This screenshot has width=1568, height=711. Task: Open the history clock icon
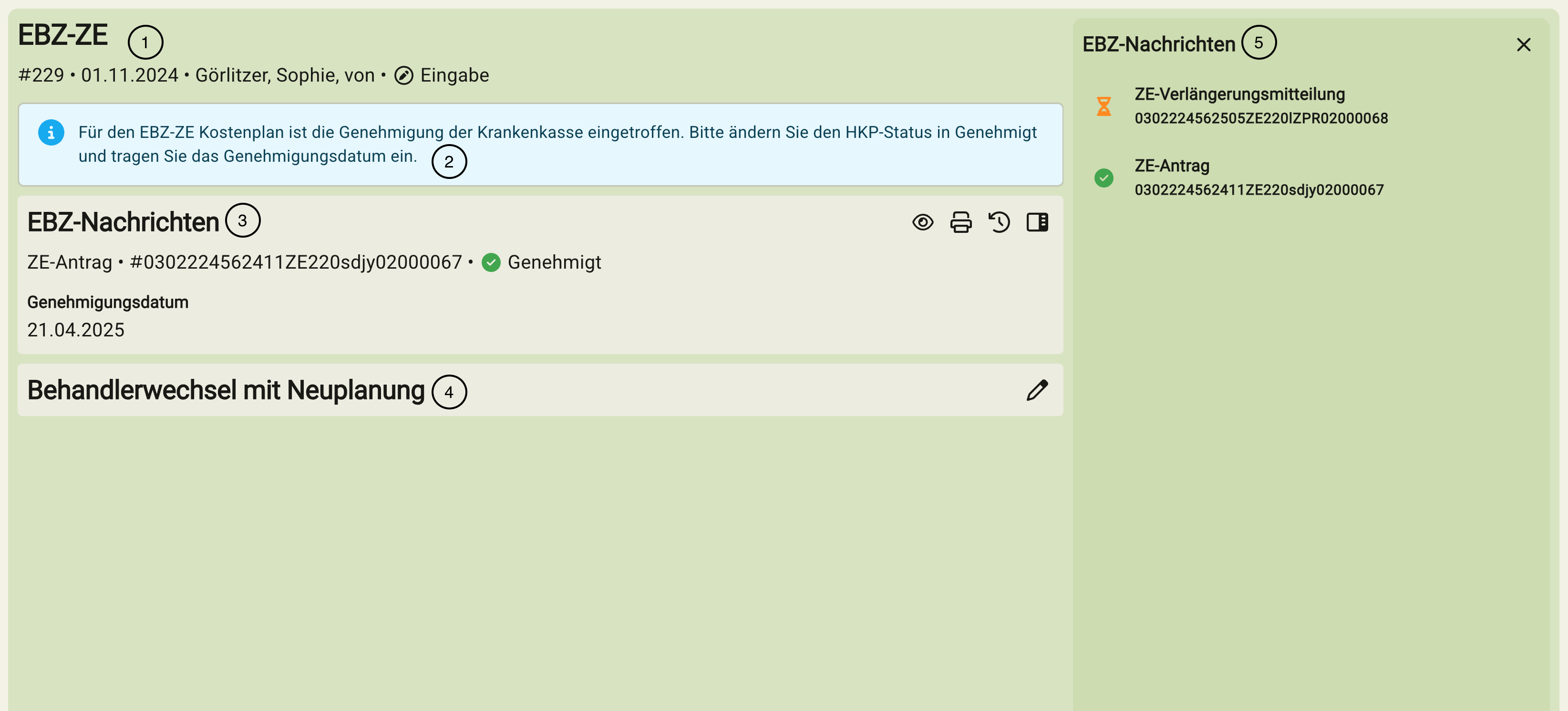(x=999, y=222)
